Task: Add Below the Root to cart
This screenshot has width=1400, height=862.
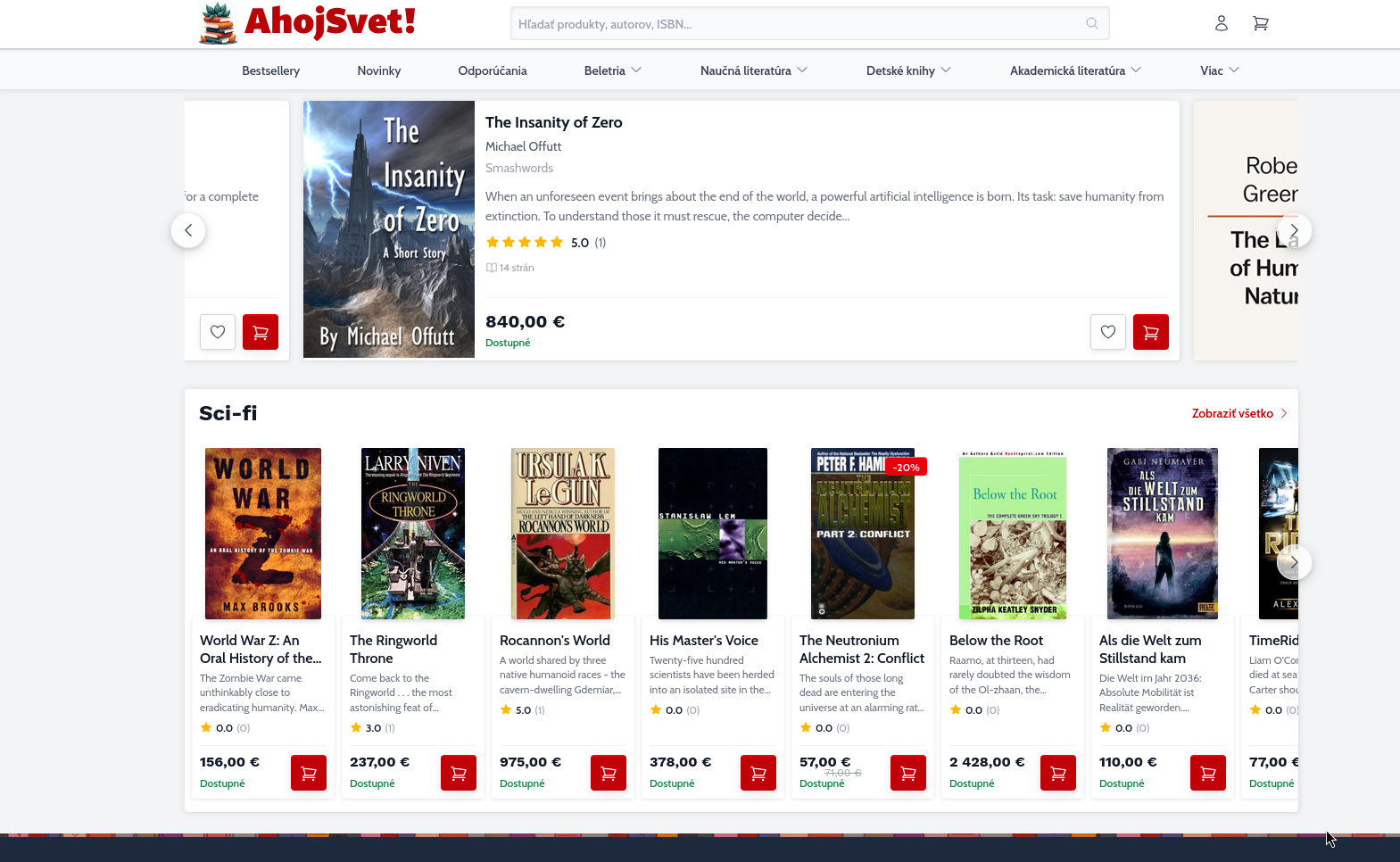Action: 1057,773
